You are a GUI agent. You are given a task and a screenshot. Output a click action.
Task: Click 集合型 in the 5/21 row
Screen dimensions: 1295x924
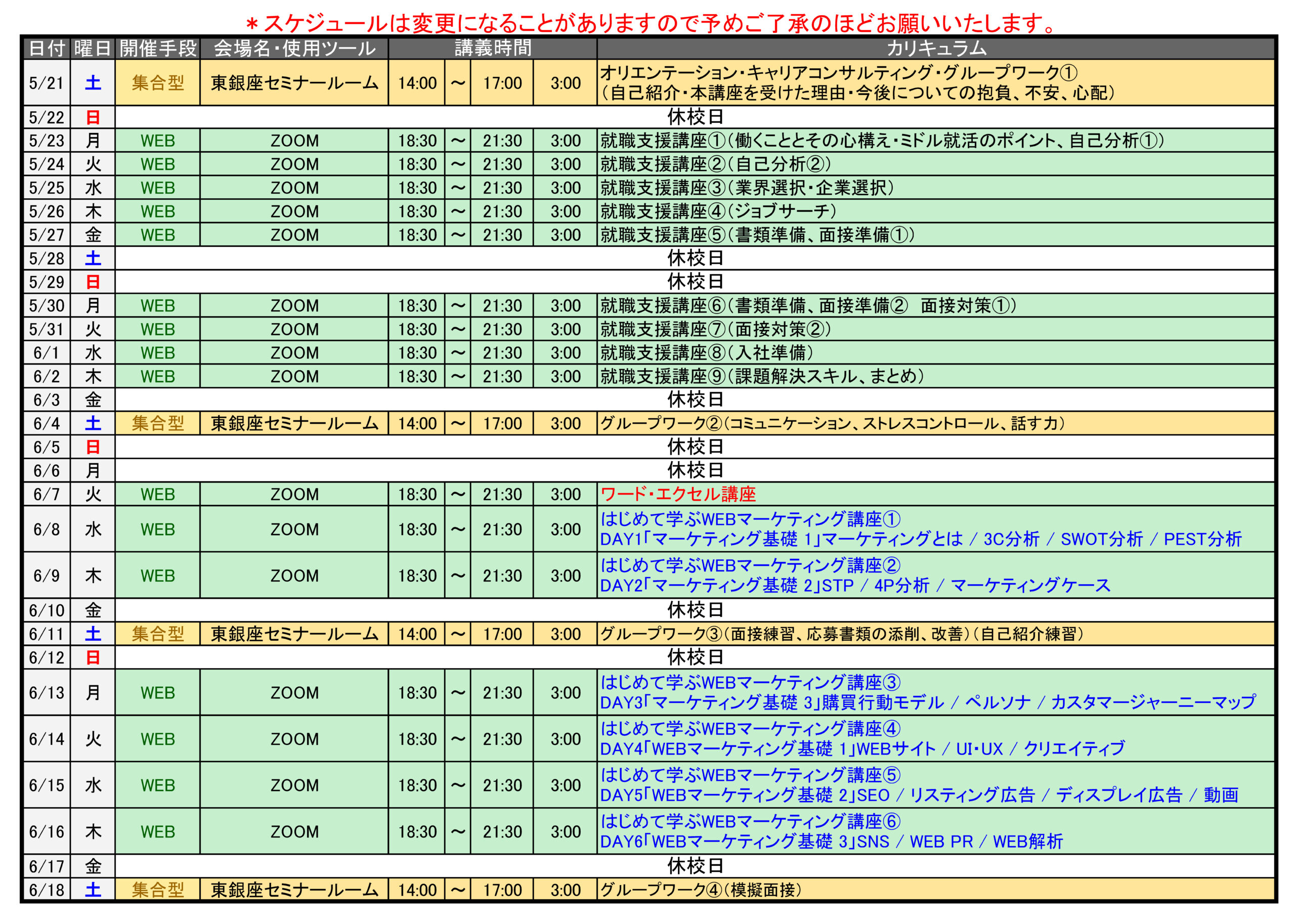(x=158, y=83)
